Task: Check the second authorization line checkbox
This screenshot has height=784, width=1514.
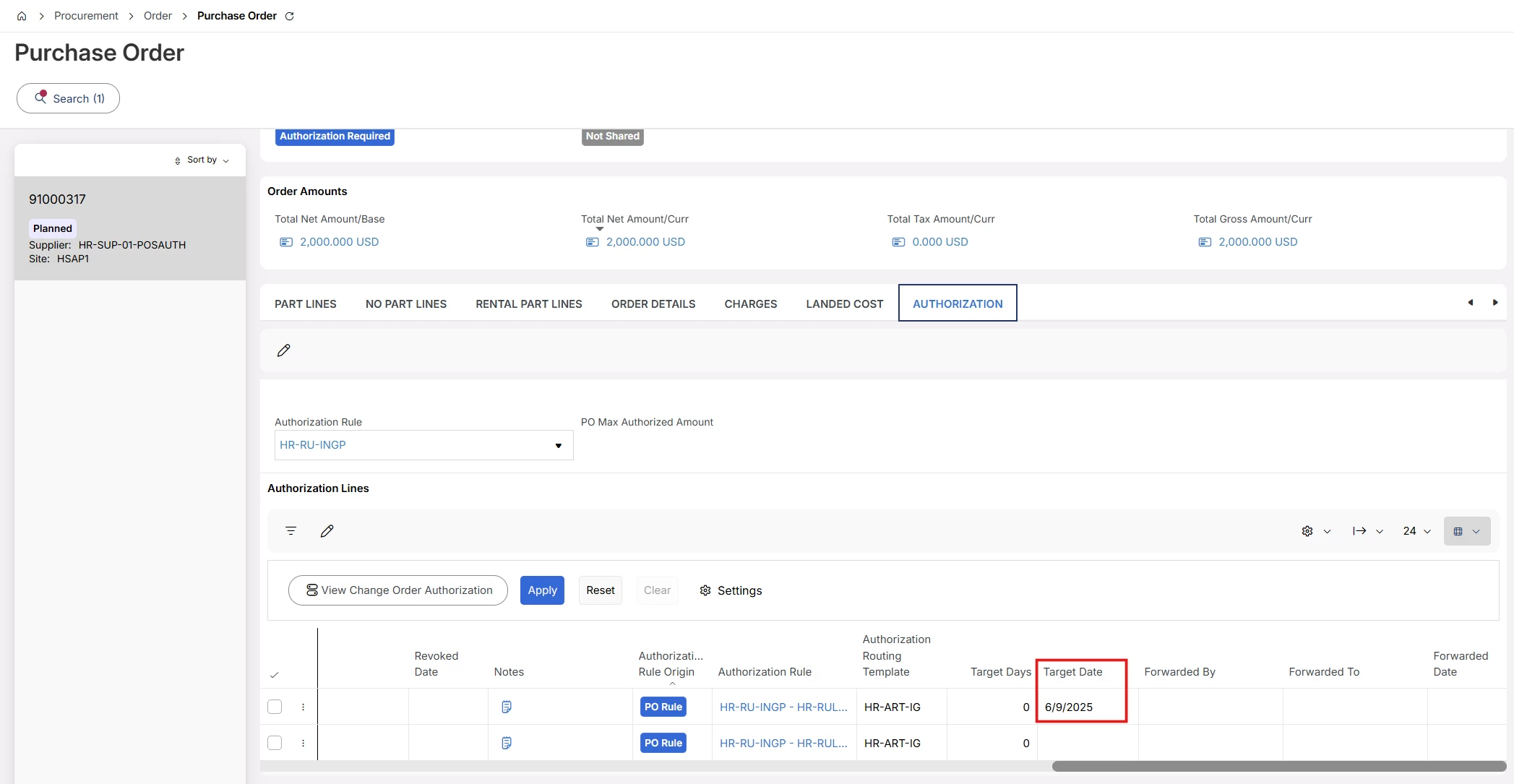Action: coord(275,743)
